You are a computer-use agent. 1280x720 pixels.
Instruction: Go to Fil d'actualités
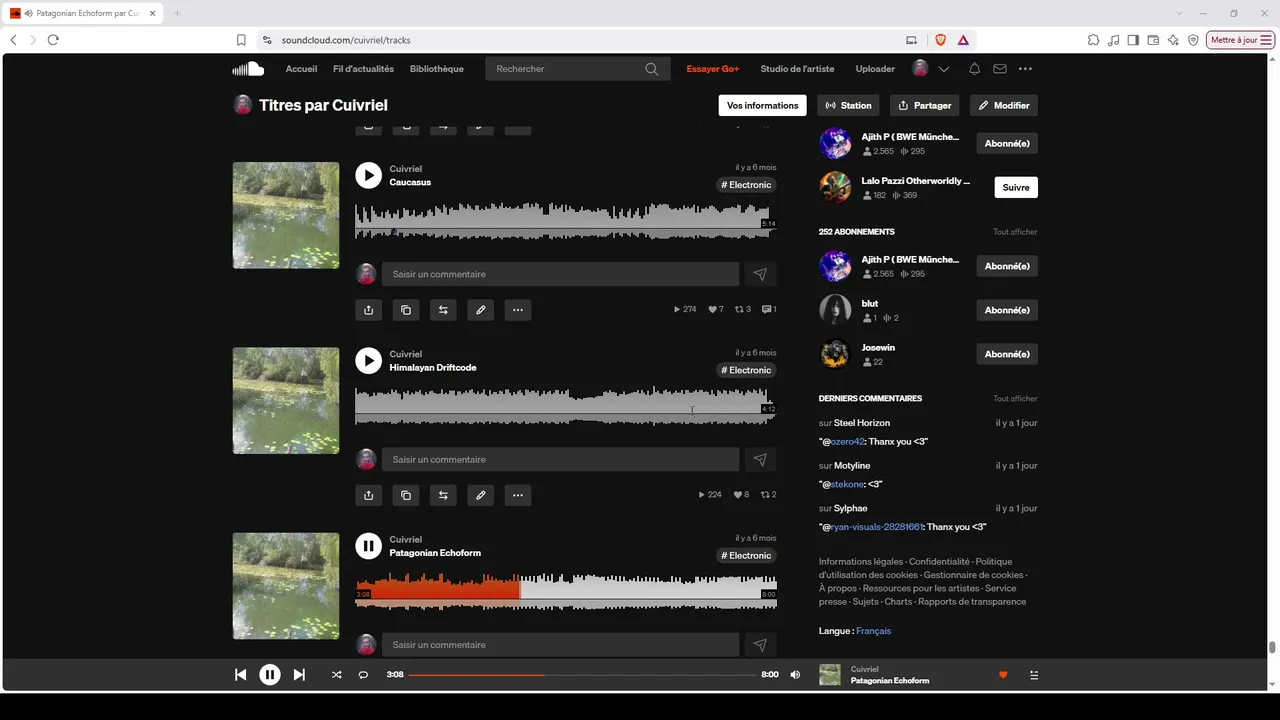point(363,69)
